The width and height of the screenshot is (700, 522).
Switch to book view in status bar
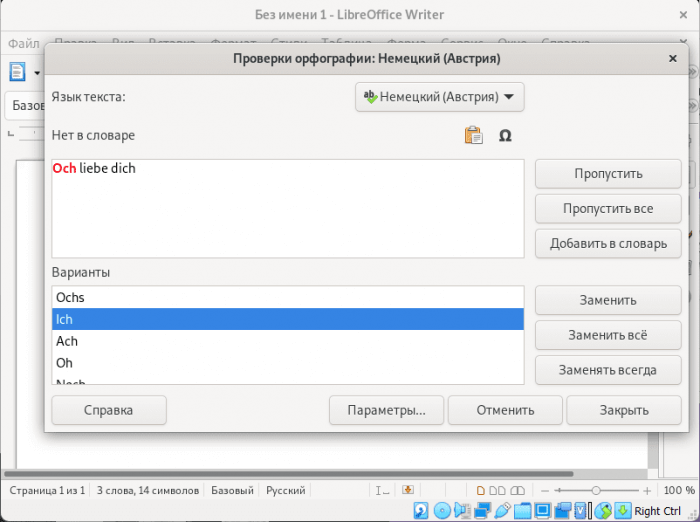tap(517, 491)
